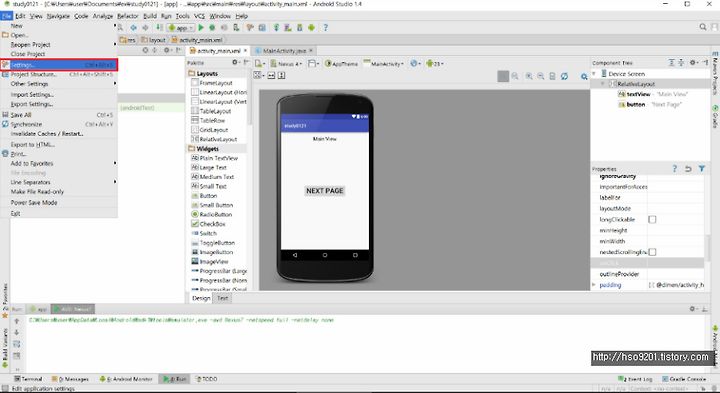The height and width of the screenshot is (393, 720).
Task: Click the Properties restore default undo icon
Action: coord(688,169)
